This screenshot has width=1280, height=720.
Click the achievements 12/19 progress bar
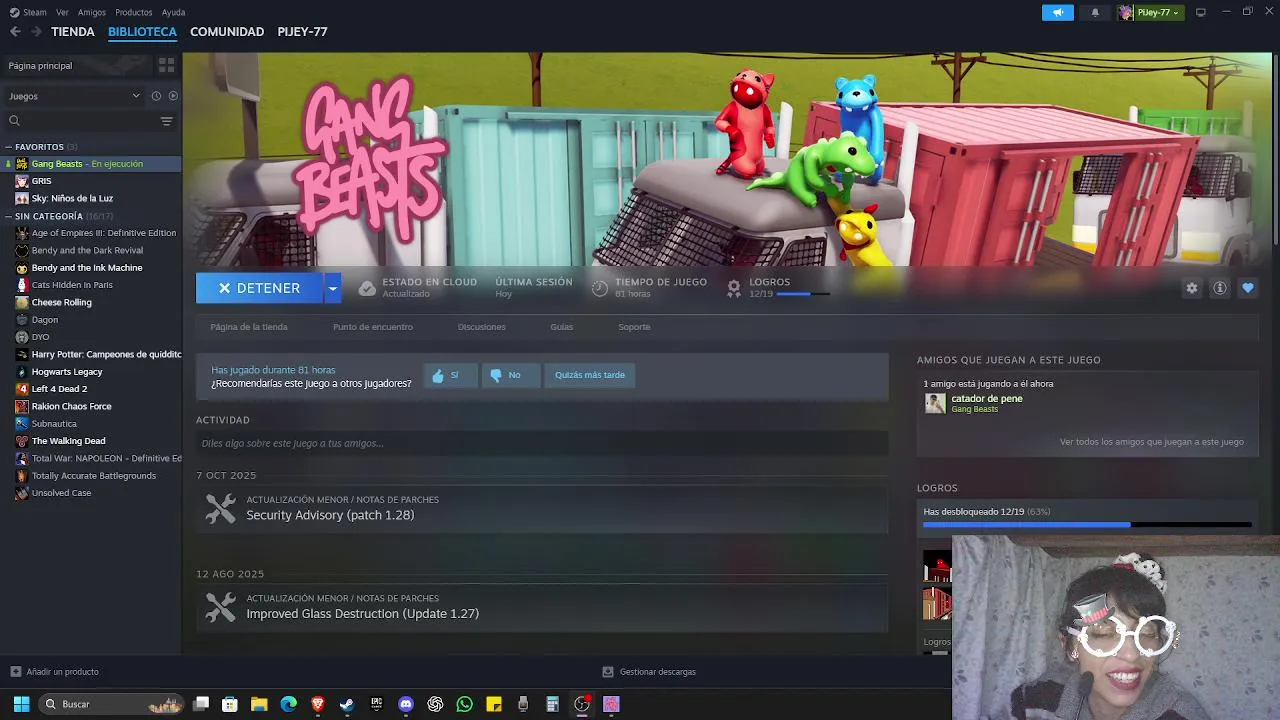[1087, 524]
